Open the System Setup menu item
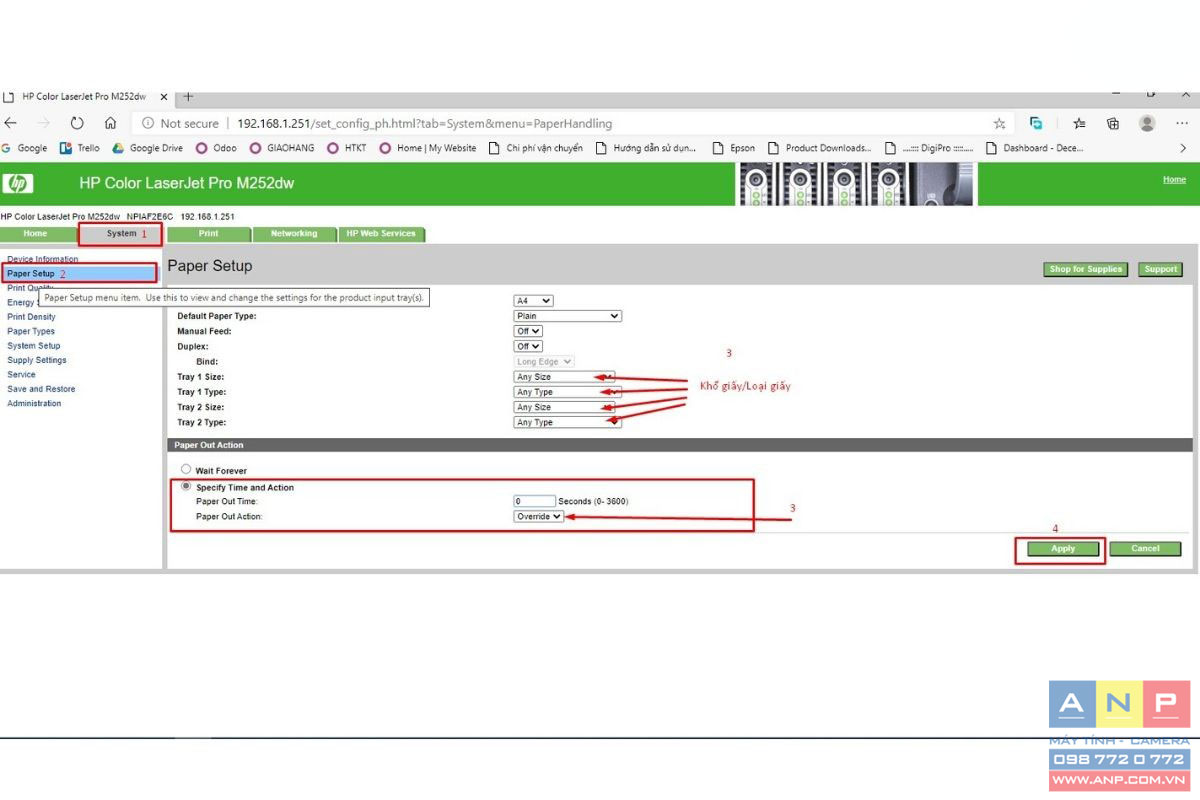The width and height of the screenshot is (1200, 800). tap(34, 346)
